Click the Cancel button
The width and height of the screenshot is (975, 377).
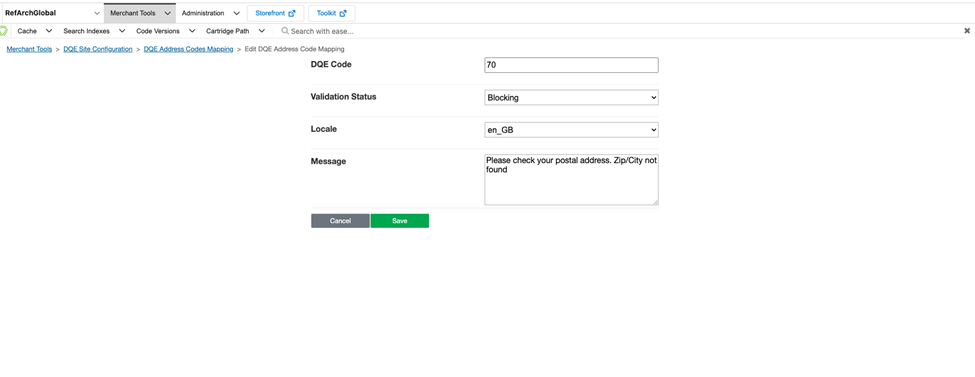[340, 221]
